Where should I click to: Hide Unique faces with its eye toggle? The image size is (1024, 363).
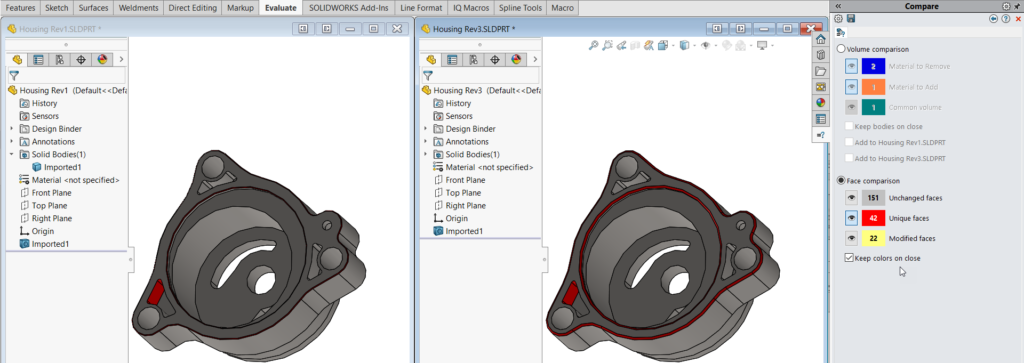(851, 218)
